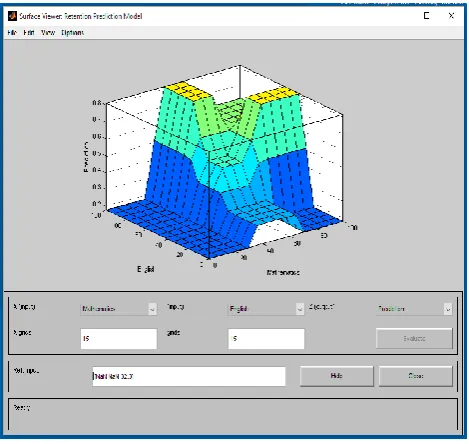Click the Help button
Screen dimensions: 469x444
click(x=337, y=376)
